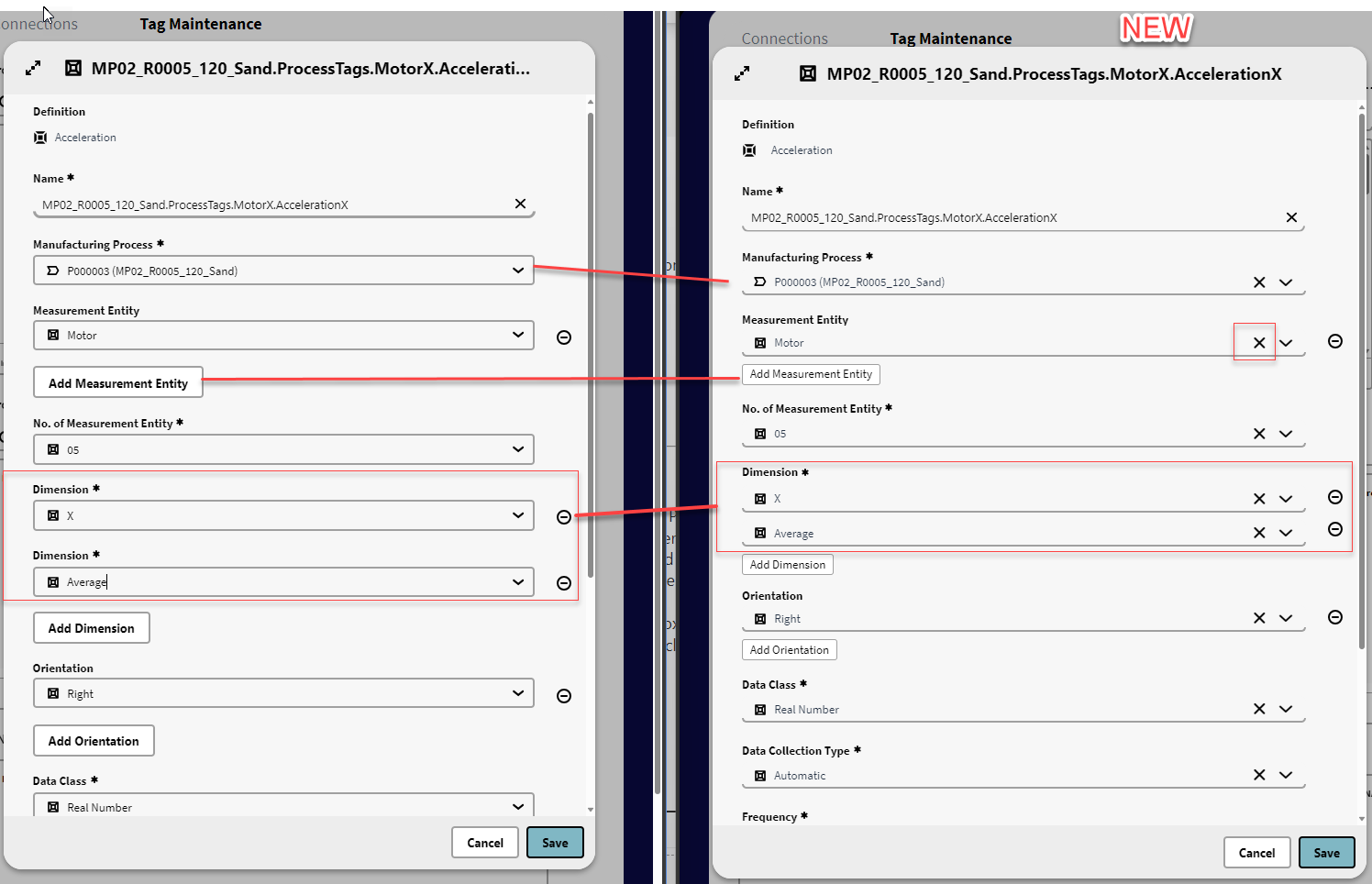Image resolution: width=1372 pixels, height=884 pixels.
Task: Click the expand arrows icon in the NEW dialog
Action: click(x=742, y=73)
